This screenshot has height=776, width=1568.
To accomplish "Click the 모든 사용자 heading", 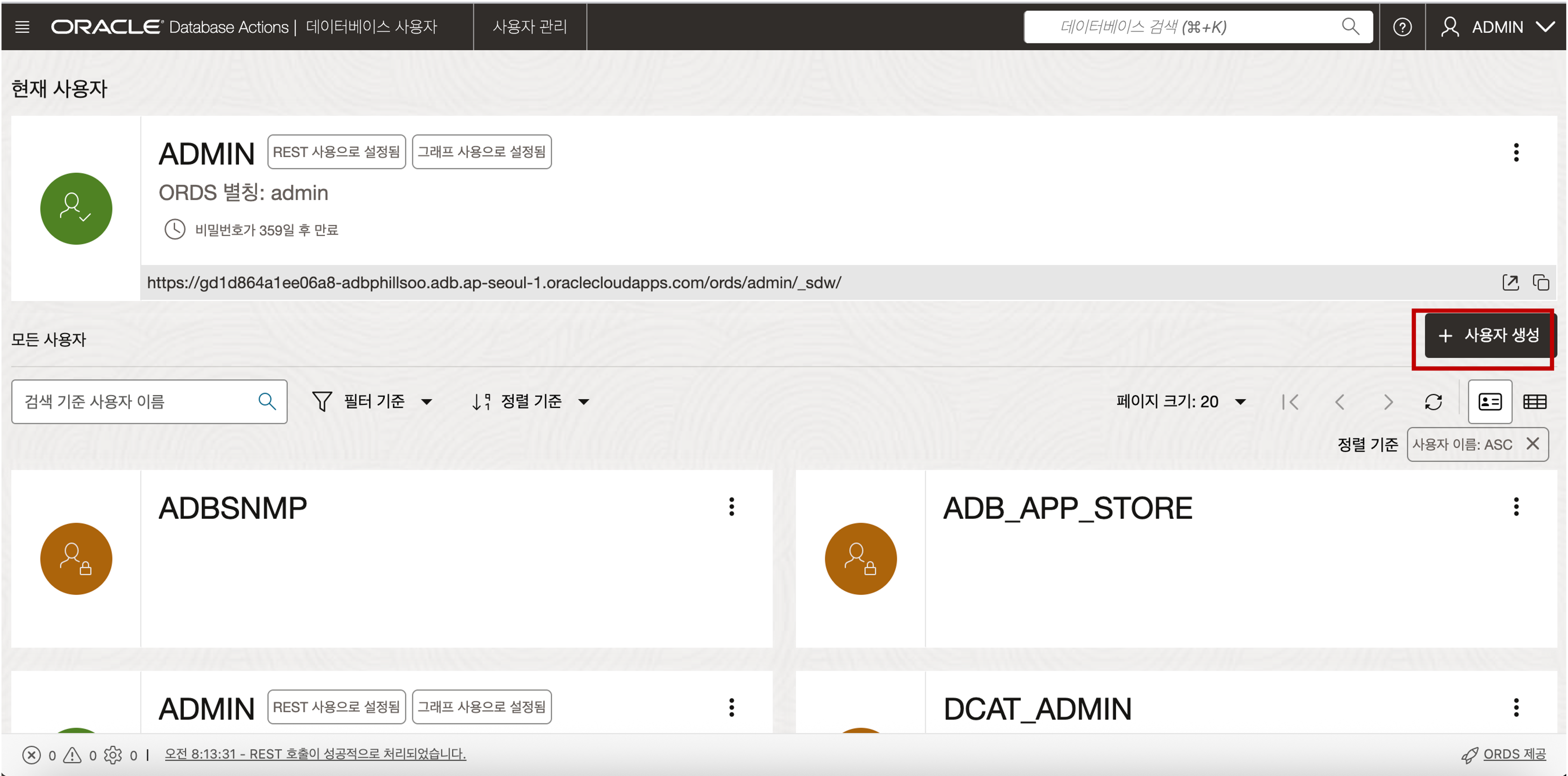I will tap(49, 340).
